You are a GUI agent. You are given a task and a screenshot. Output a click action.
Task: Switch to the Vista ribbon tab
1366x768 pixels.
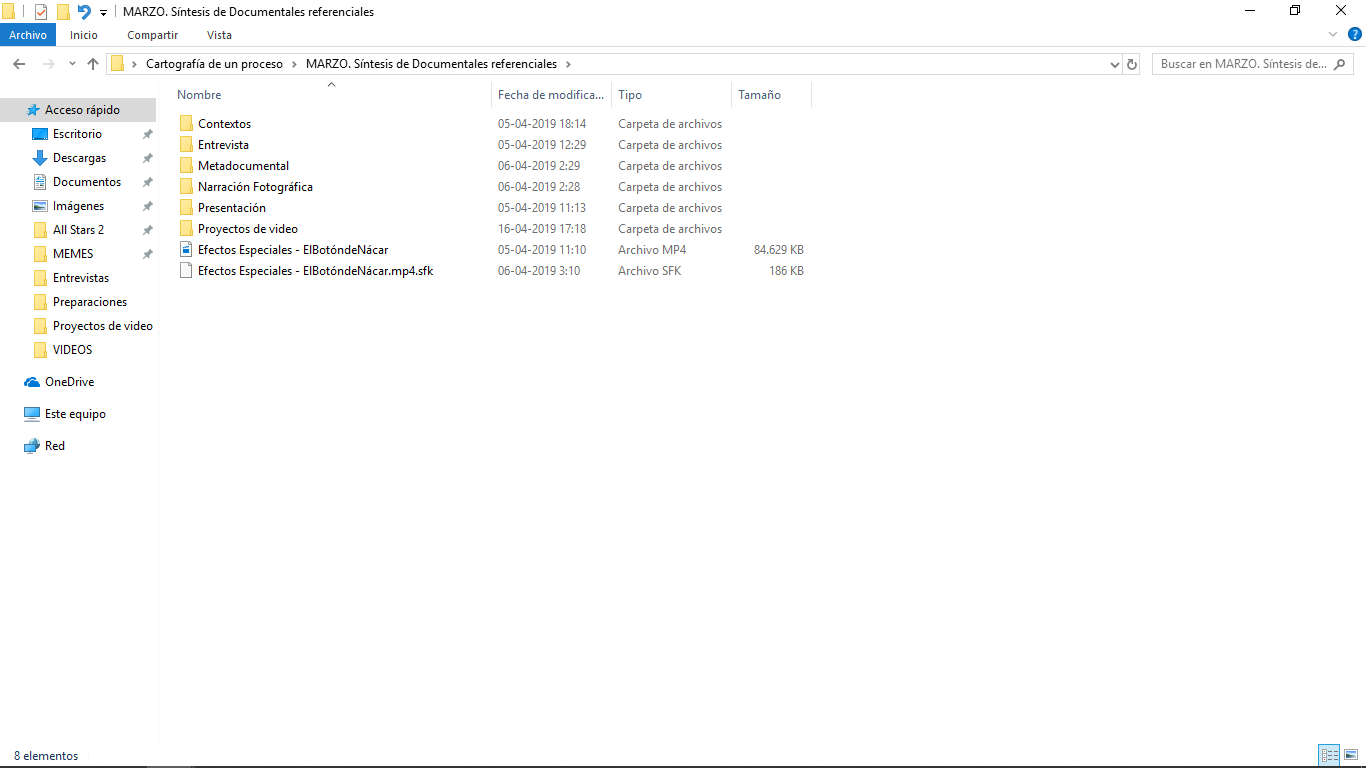(219, 35)
